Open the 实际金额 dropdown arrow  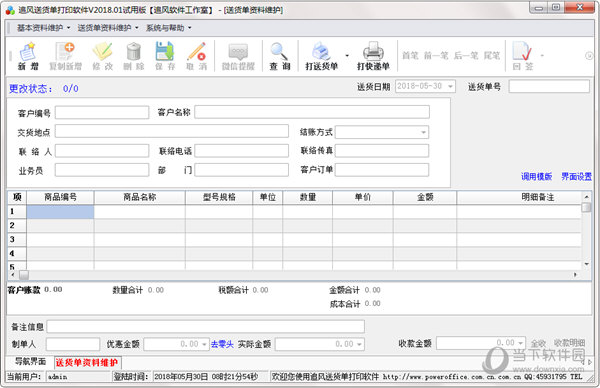click(359, 344)
